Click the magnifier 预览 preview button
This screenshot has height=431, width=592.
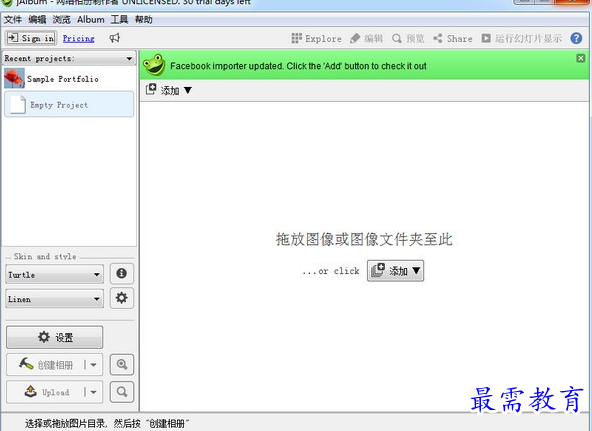pyautogui.click(x=408, y=38)
